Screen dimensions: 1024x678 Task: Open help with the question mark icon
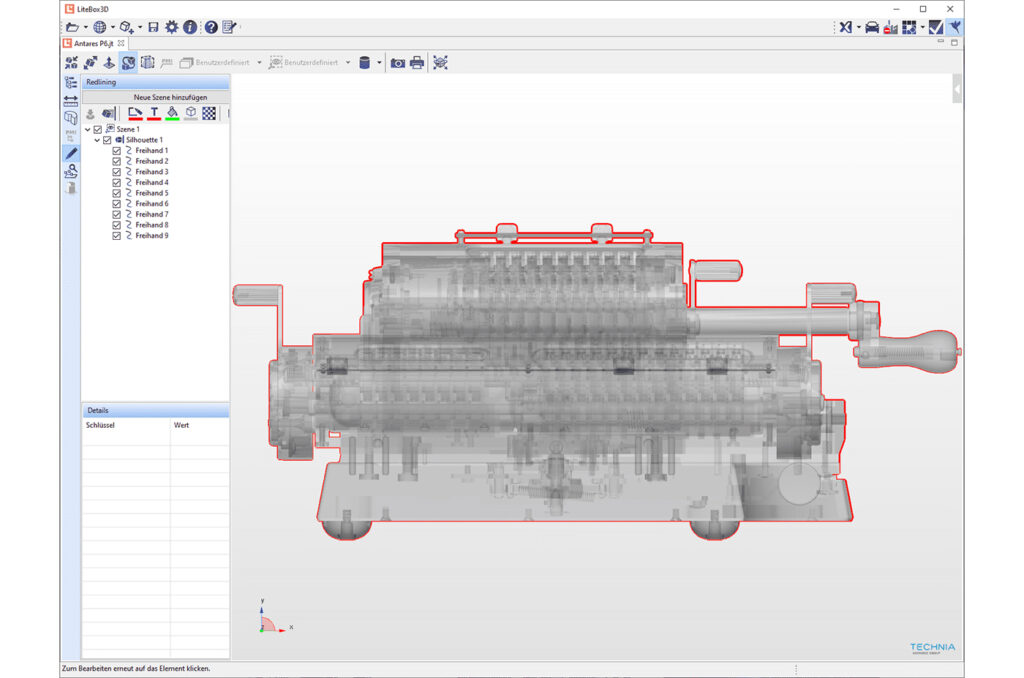[x=211, y=27]
